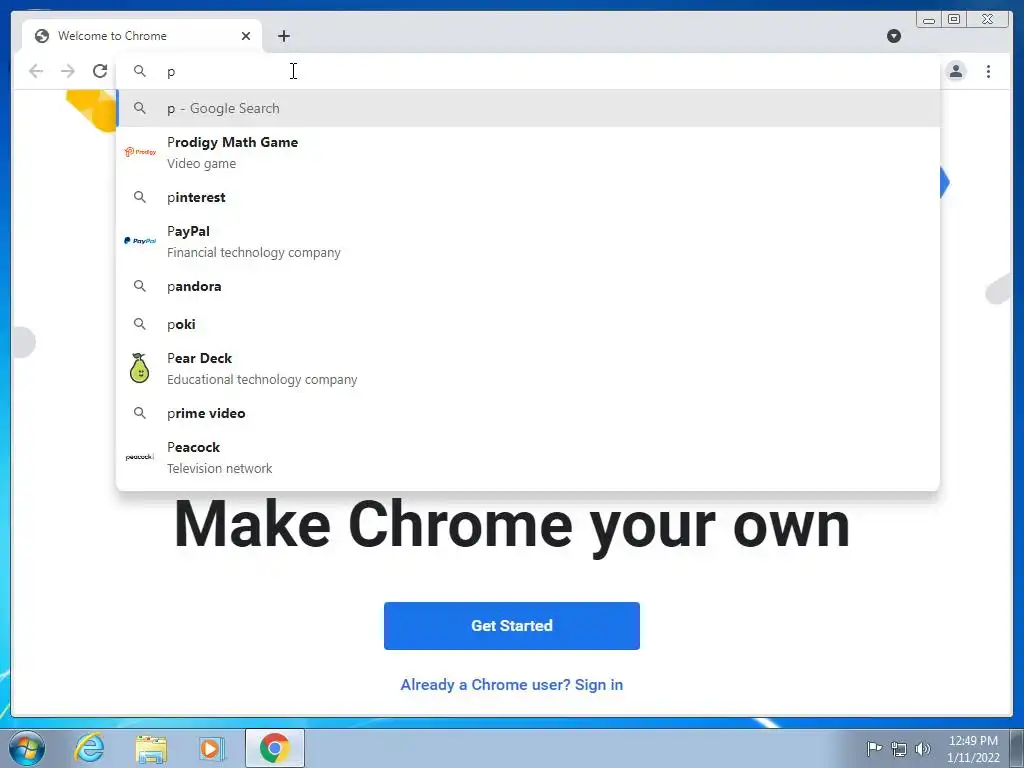
Task: Click the Television network subtitle
Action: 219,468
